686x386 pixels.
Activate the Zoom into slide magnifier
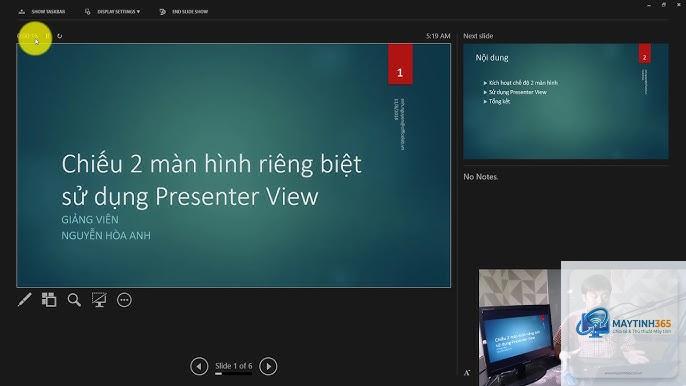coord(74,300)
